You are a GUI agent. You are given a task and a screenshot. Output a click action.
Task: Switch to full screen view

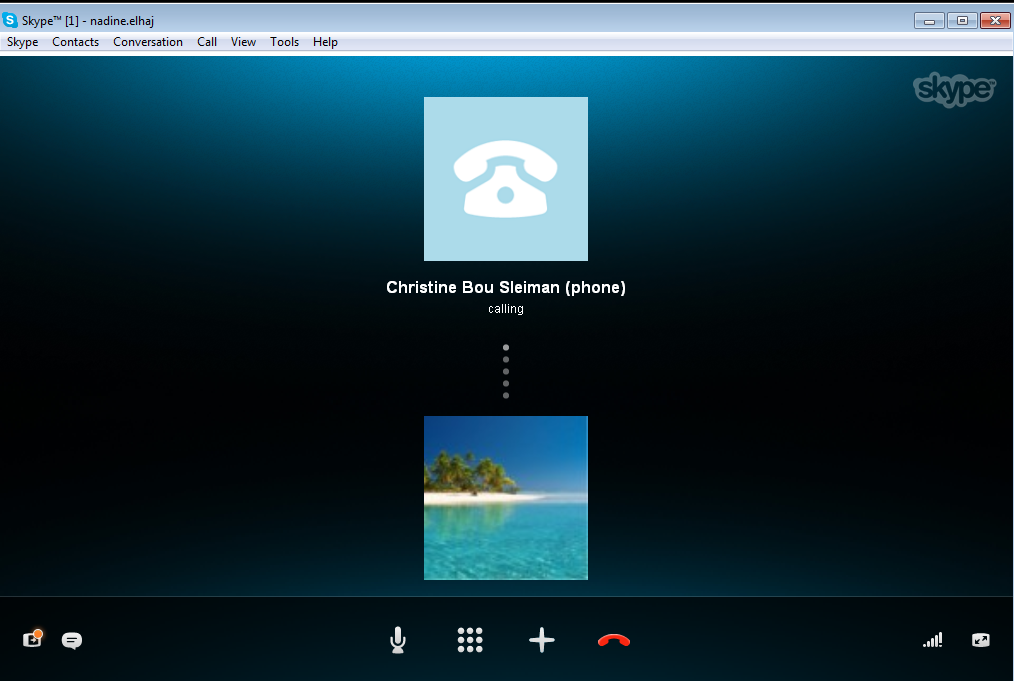pos(980,640)
